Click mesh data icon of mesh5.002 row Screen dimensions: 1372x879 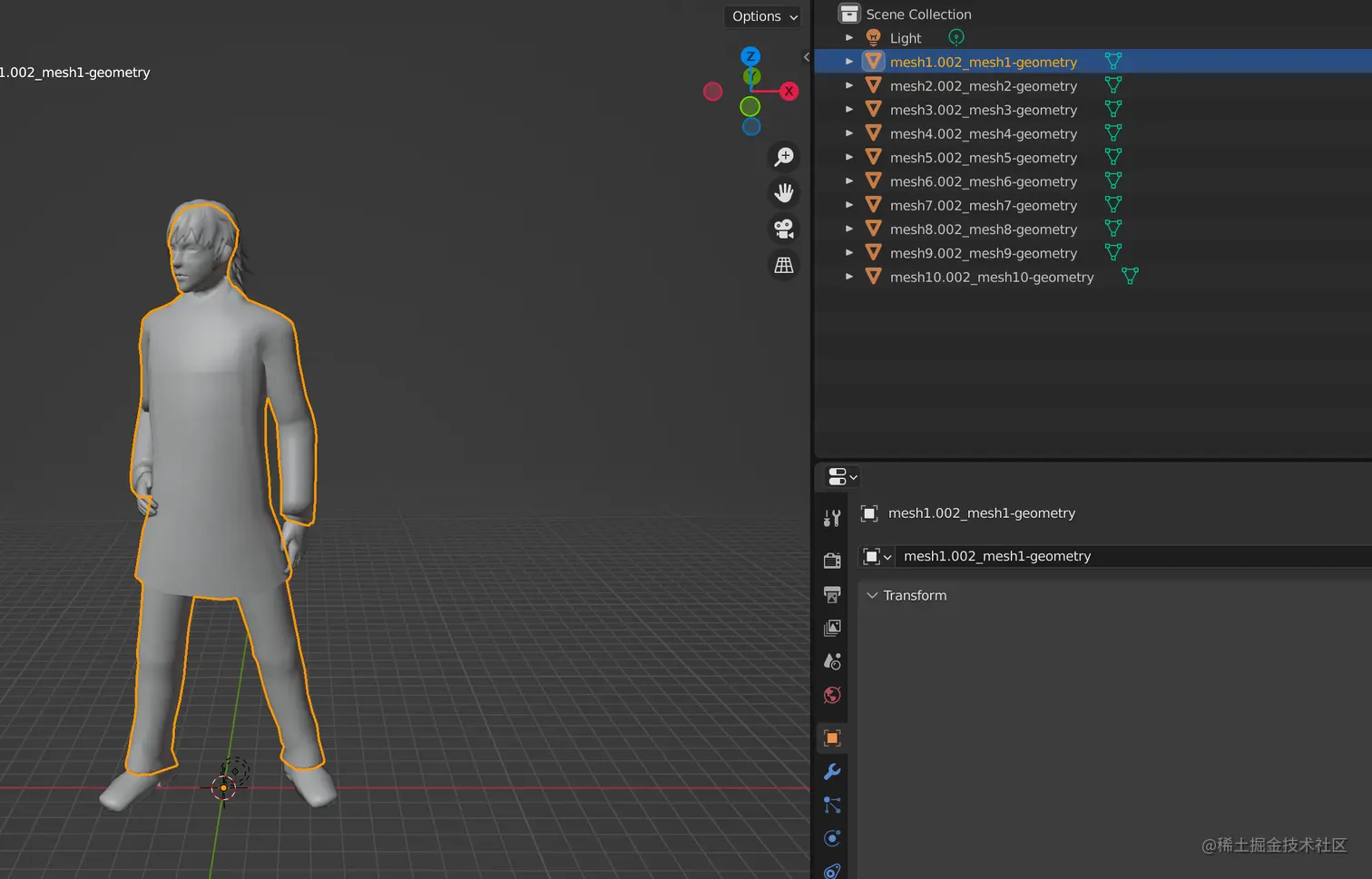[x=1113, y=156]
